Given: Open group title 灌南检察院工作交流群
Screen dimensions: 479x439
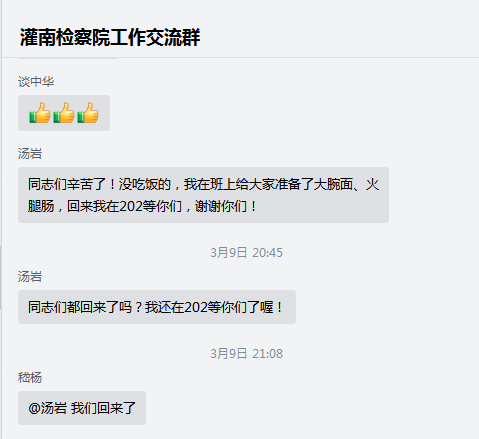Looking at the screenshot, I should (x=110, y=37).
